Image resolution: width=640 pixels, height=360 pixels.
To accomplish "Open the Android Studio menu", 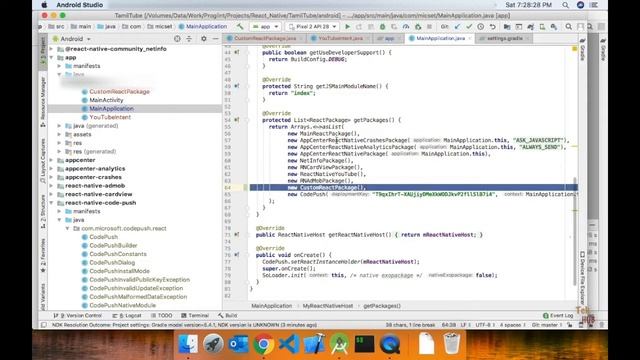I will coord(80,5).
